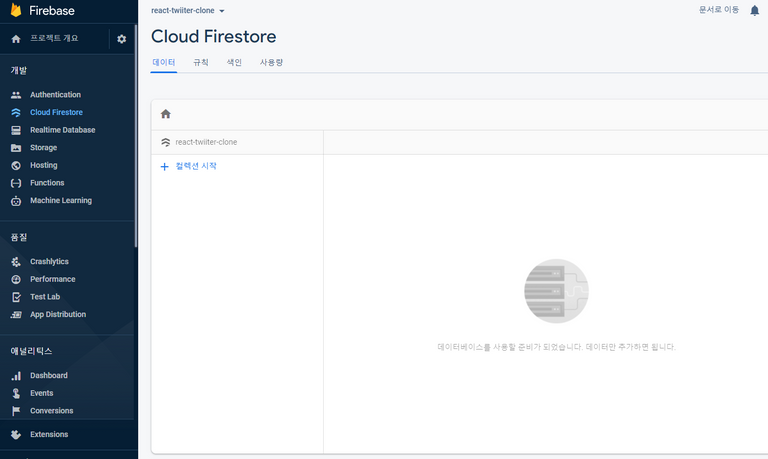Click the 애널리틱스 section heading
The width and height of the screenshot is (768, 459).
click(31, 351)
